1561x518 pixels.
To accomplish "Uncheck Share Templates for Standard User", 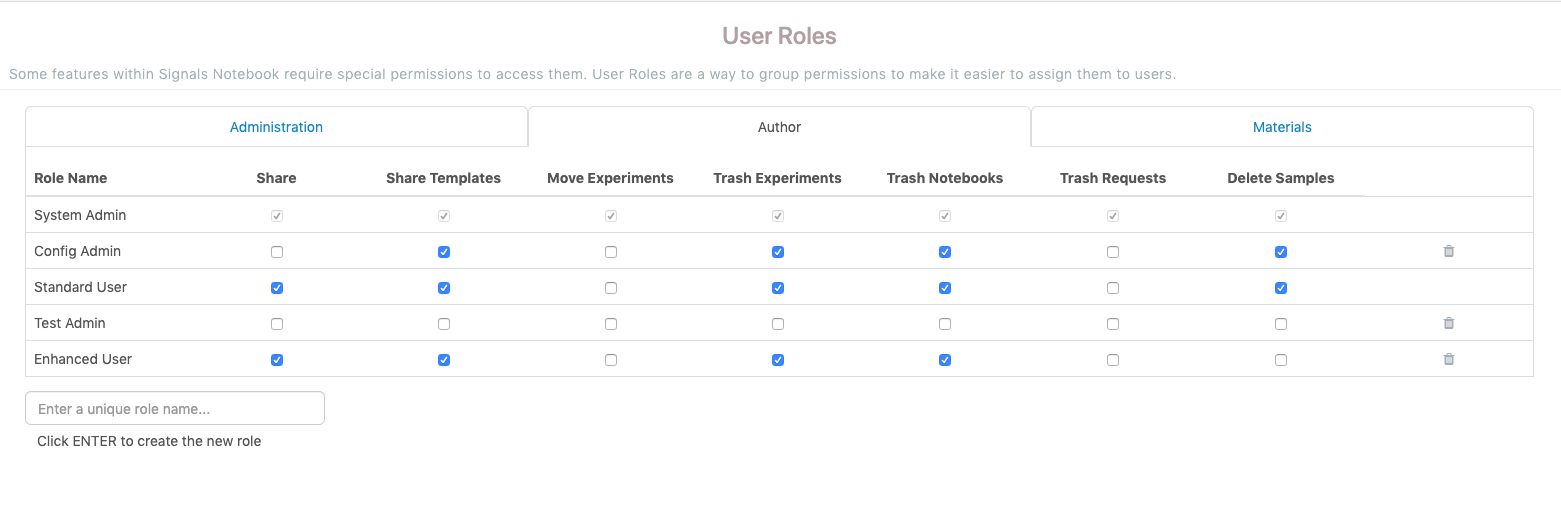I will click(444, 288).
